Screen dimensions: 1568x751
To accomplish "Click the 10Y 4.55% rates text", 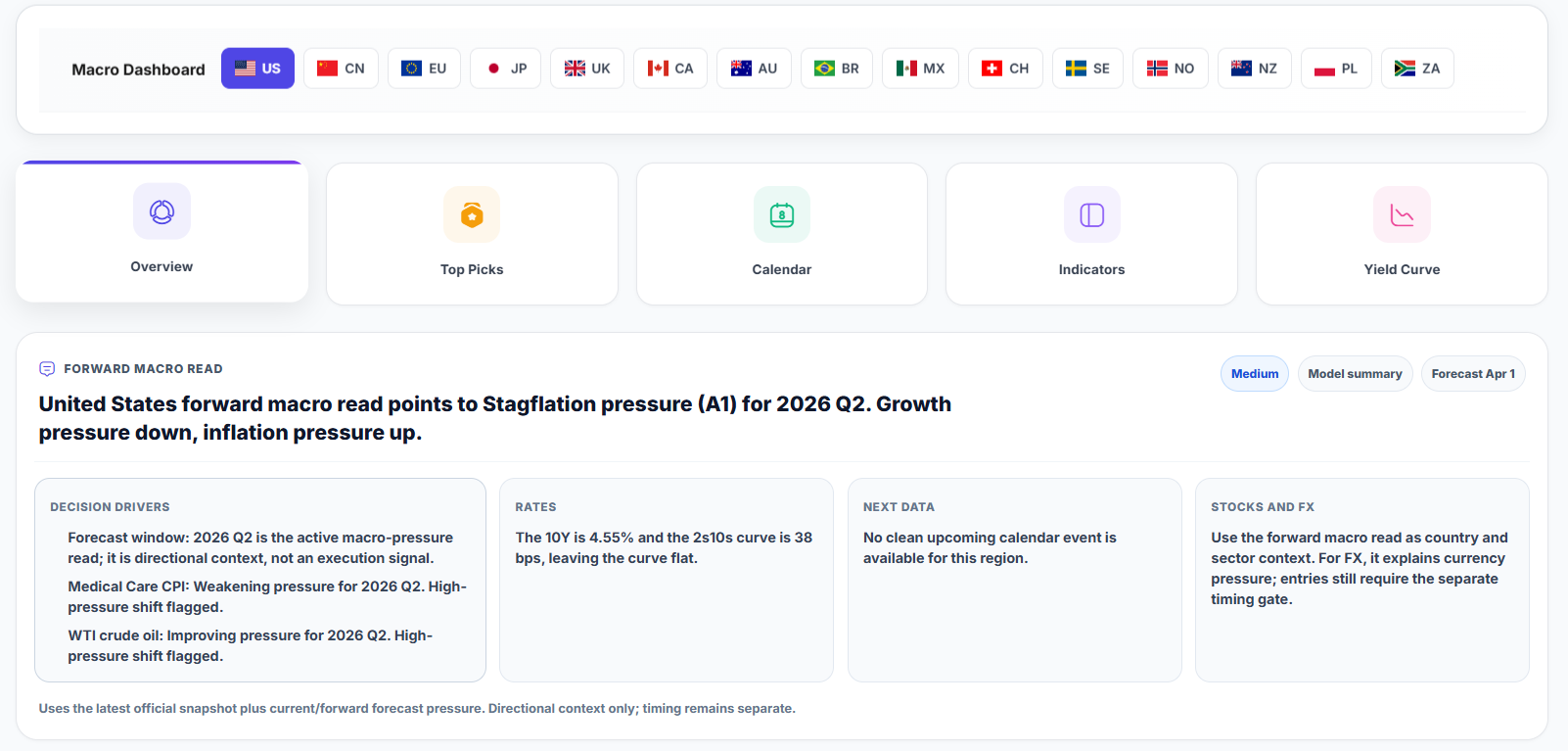I will point(664,547).
